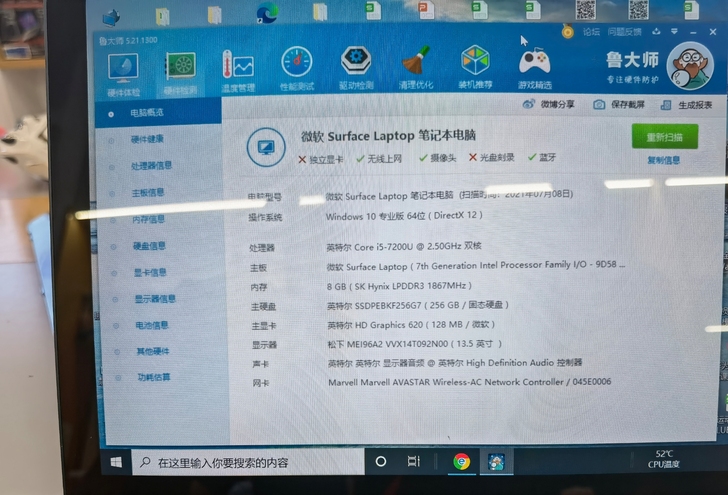
Task: Click the High Definition Audio sound card text
Action: pyautogui.click(x=455, y=363)
